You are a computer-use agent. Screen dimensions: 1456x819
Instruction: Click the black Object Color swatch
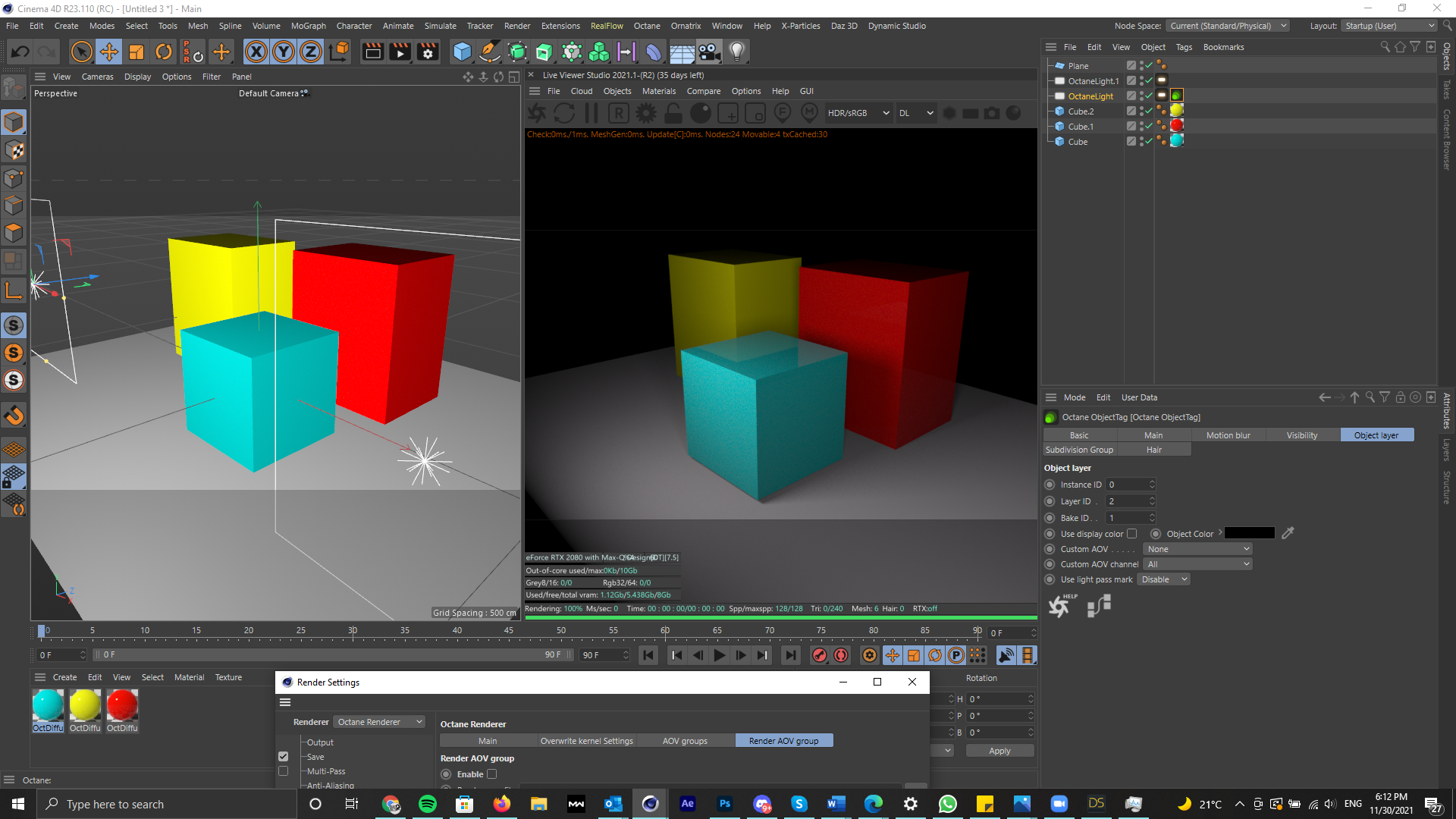[x=1249, y=534]
